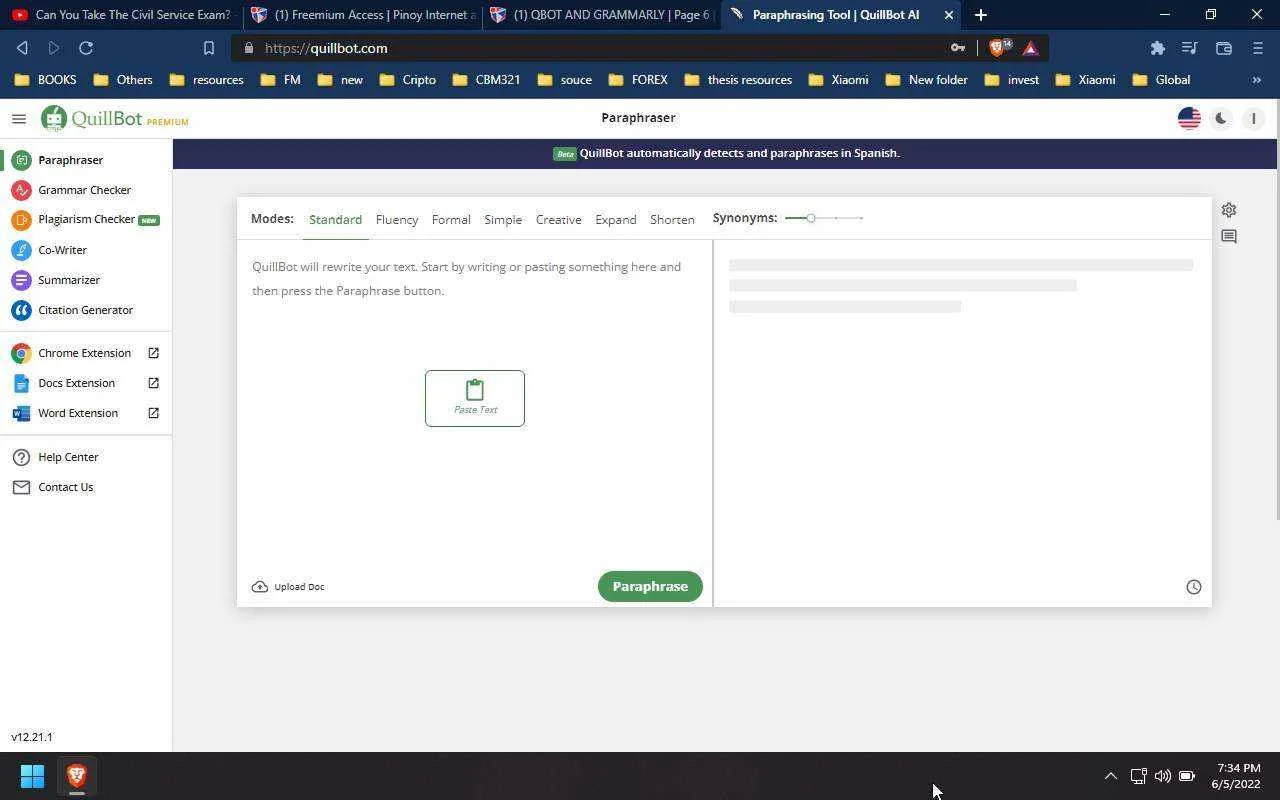Open the Docs Extension link
Image resolution: width=1280 pixels, height=800 pixels.
pyautogui.click(x=86, y=383)
